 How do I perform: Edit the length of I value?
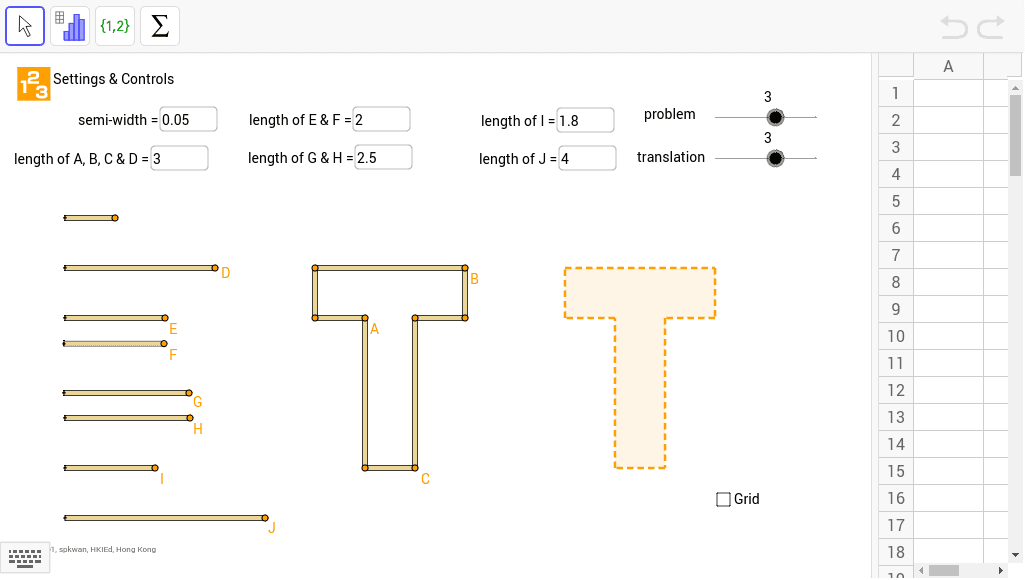point(585,119)
